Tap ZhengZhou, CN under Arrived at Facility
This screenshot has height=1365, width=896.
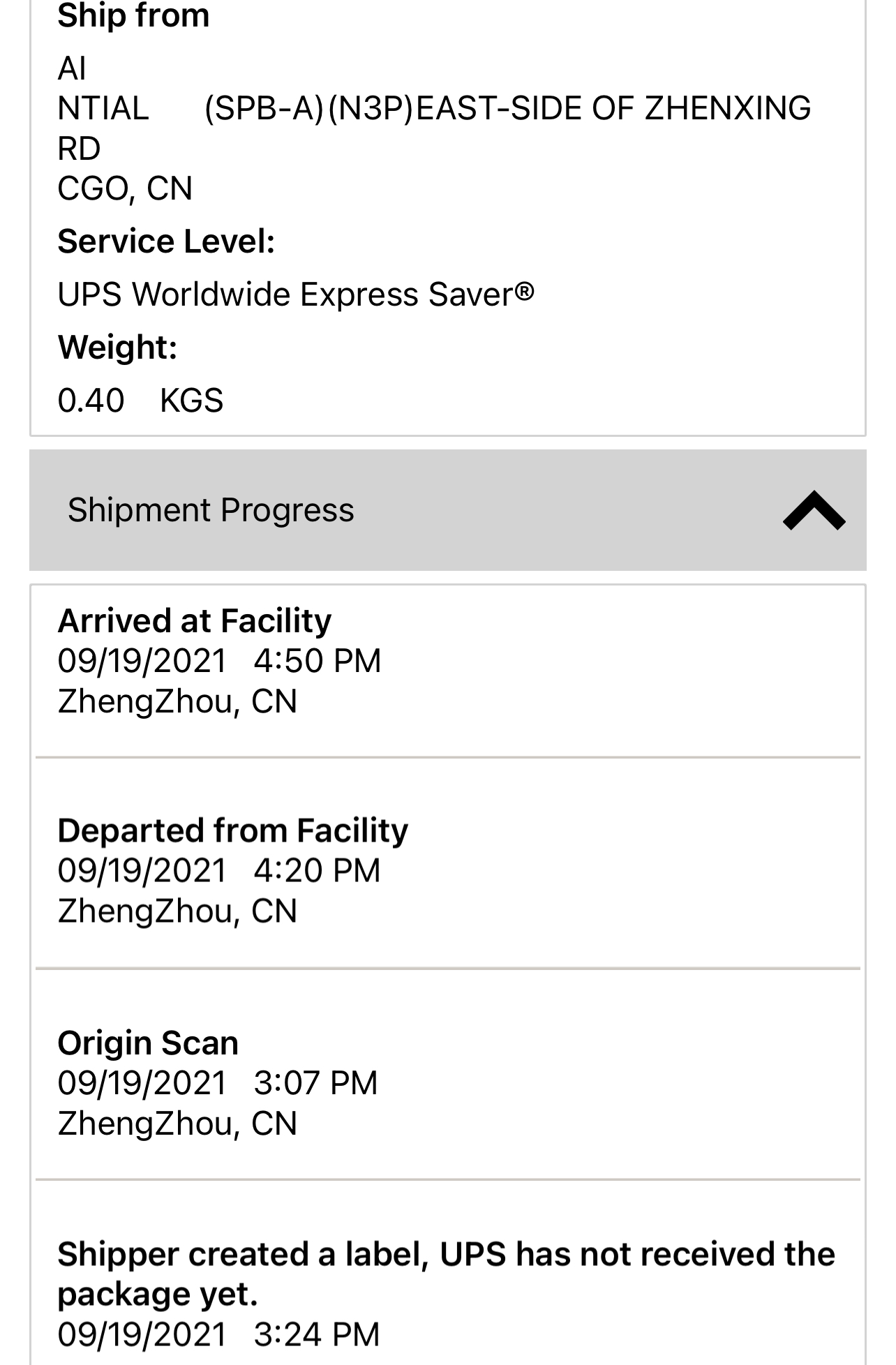pyautogui.click(x=177, y=701)
